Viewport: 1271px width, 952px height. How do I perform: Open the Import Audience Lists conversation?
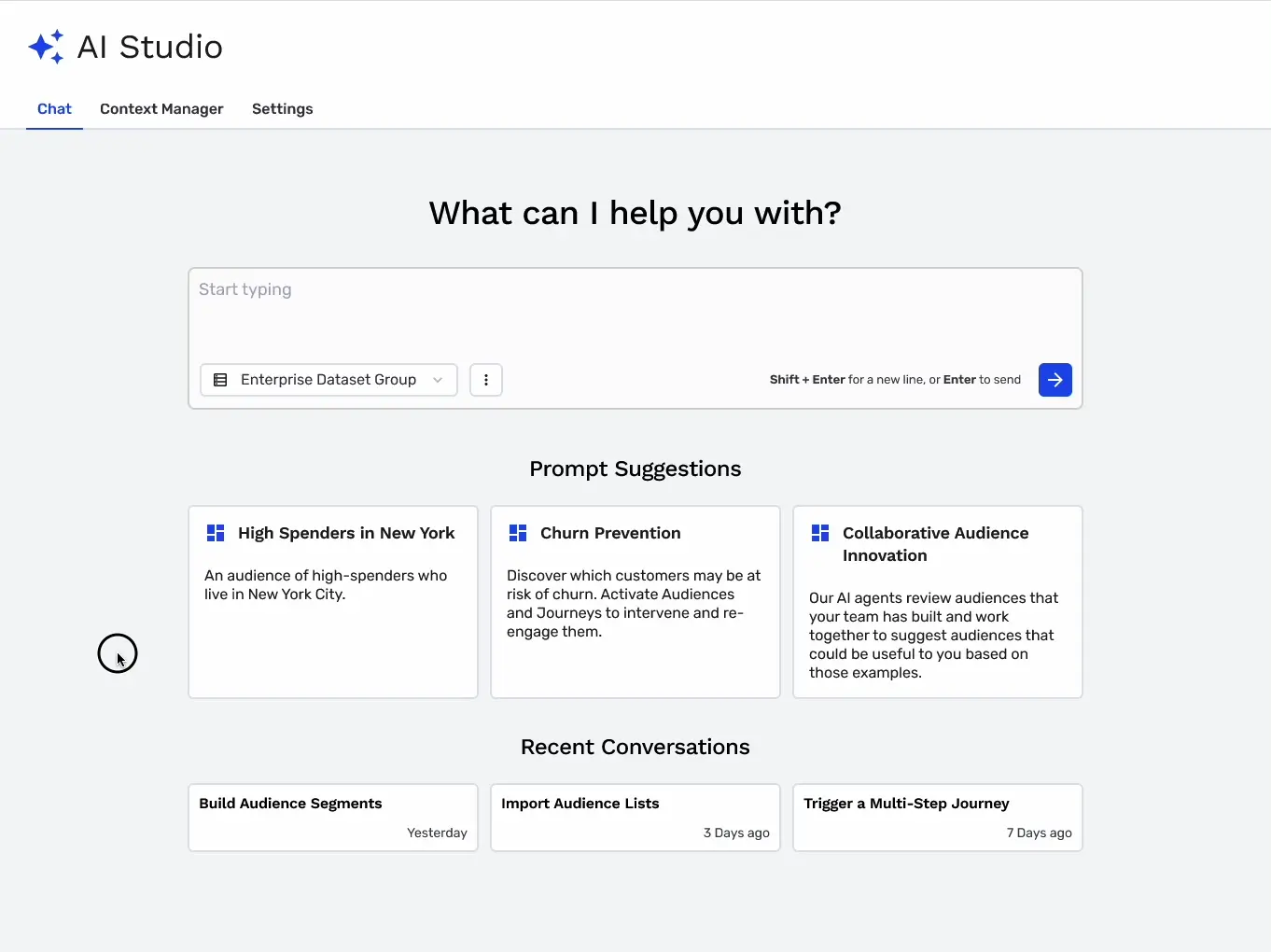(x=635, y=817)
